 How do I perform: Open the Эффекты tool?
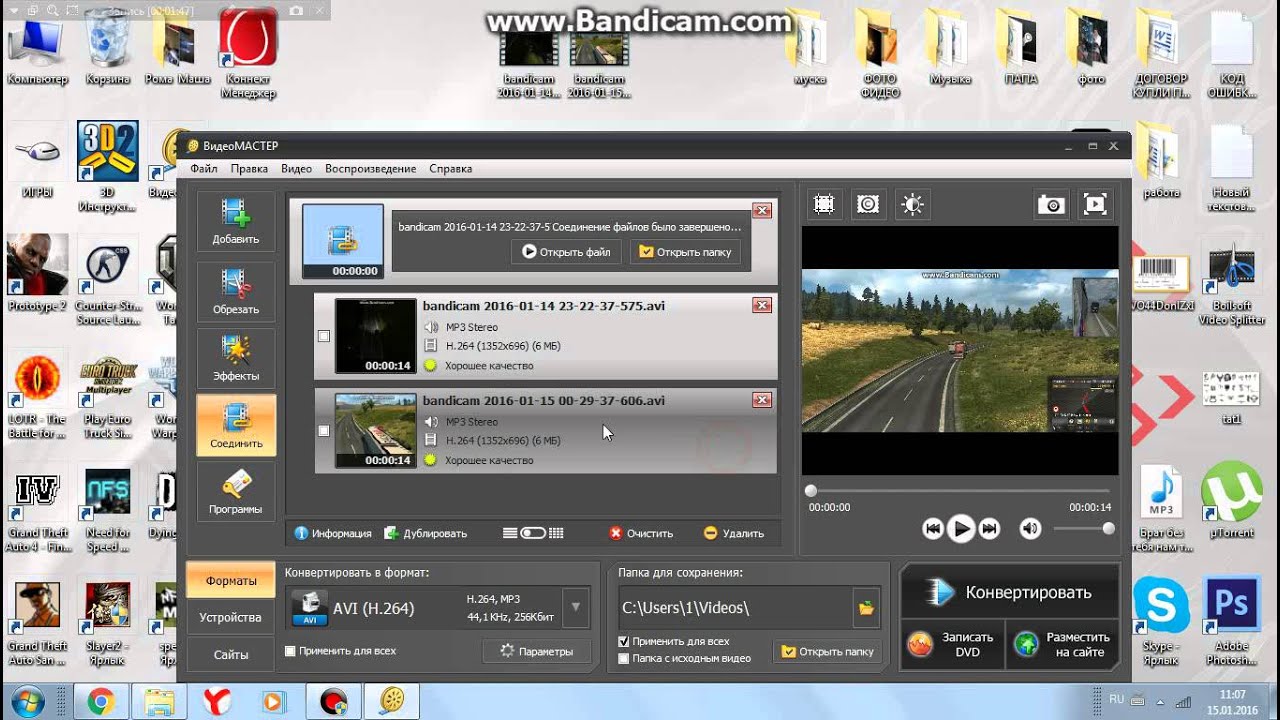point(235,358)
